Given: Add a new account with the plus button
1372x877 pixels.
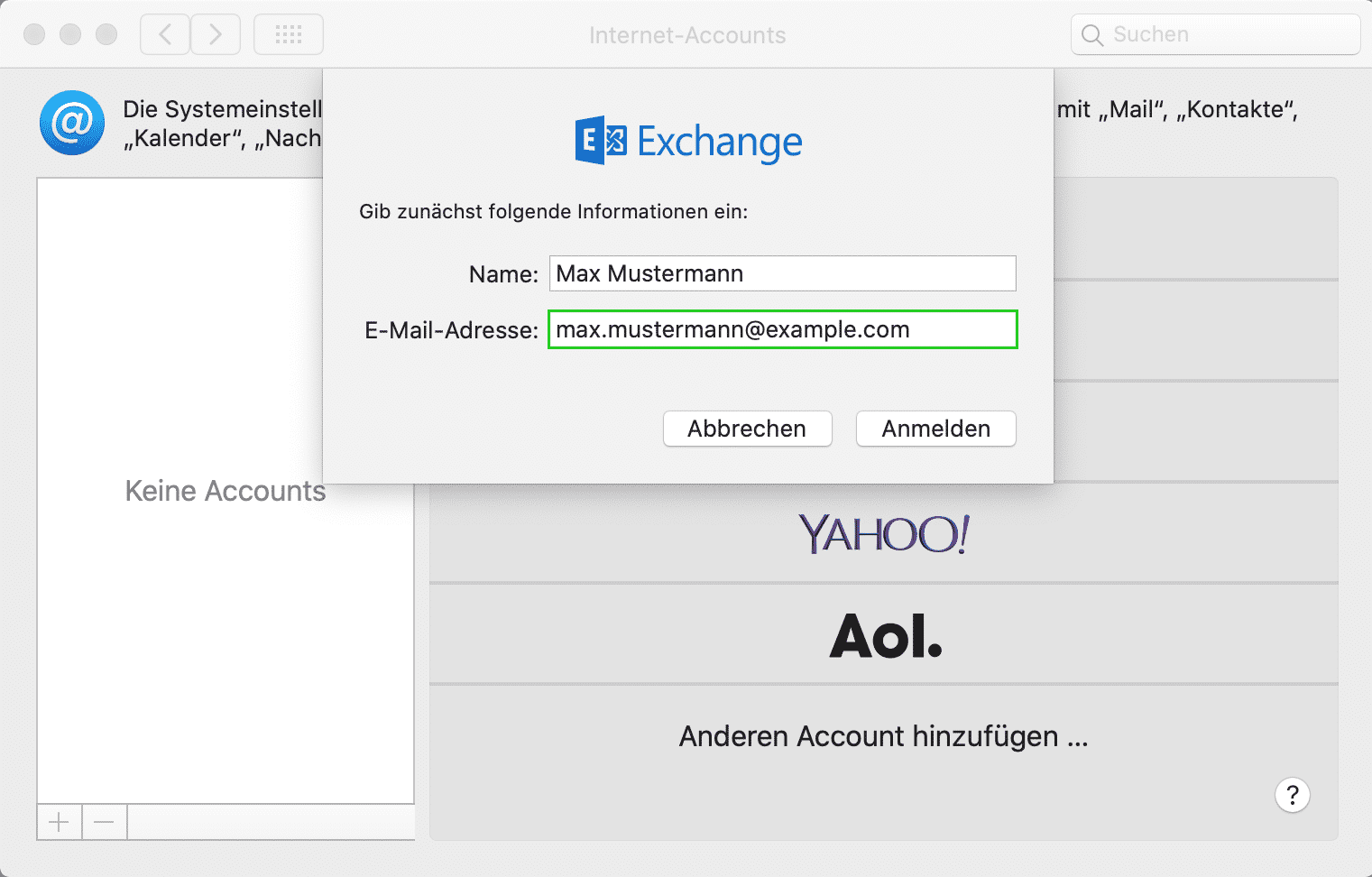Looking at the screenshot, I should point(59,821).
